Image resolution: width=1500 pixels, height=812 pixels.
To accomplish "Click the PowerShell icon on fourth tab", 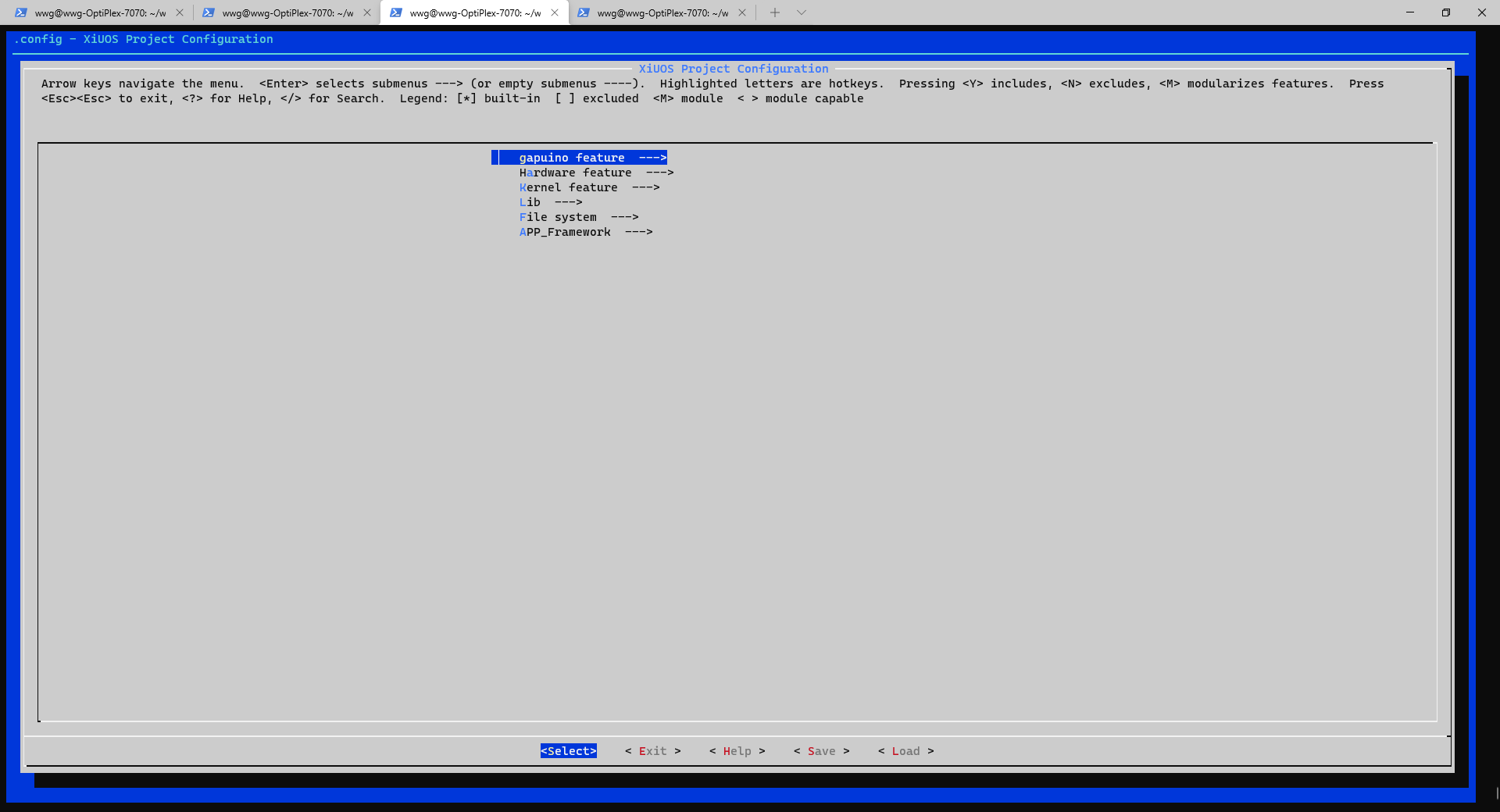I will 584,12.
